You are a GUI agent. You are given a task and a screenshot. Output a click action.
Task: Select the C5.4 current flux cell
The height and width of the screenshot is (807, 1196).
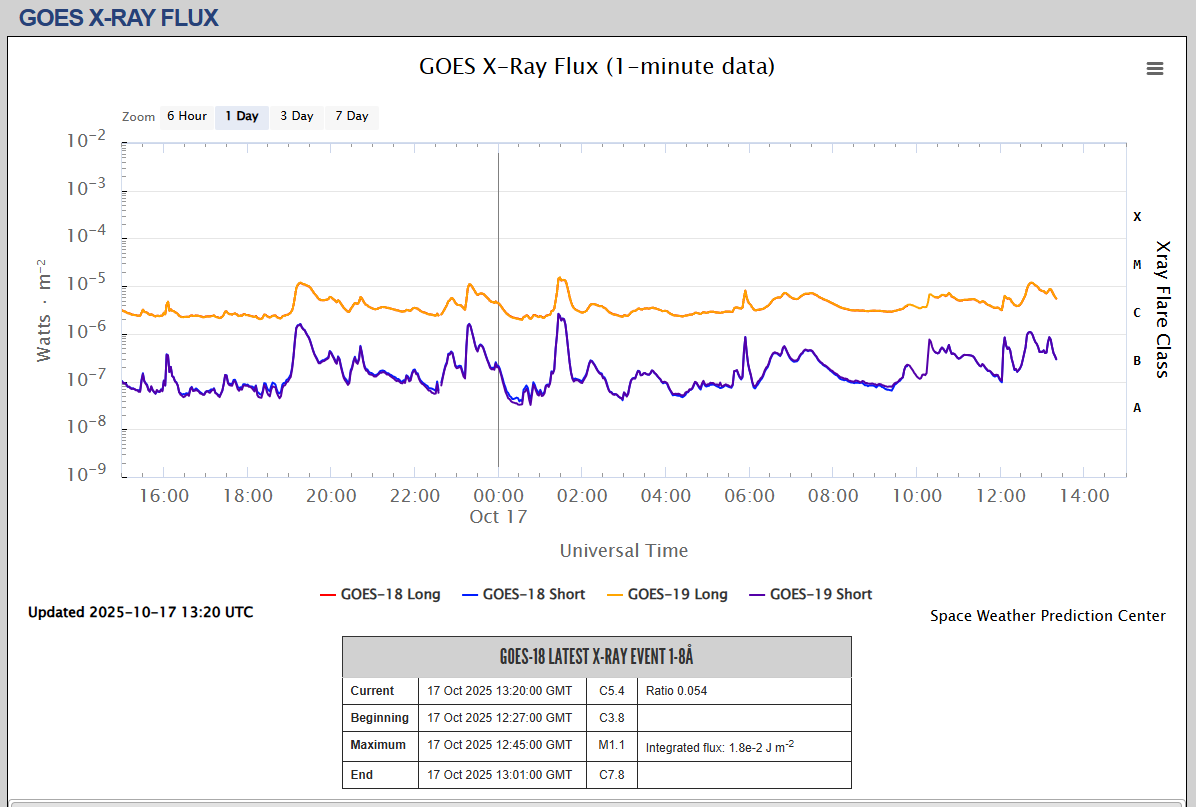[611, 691]
